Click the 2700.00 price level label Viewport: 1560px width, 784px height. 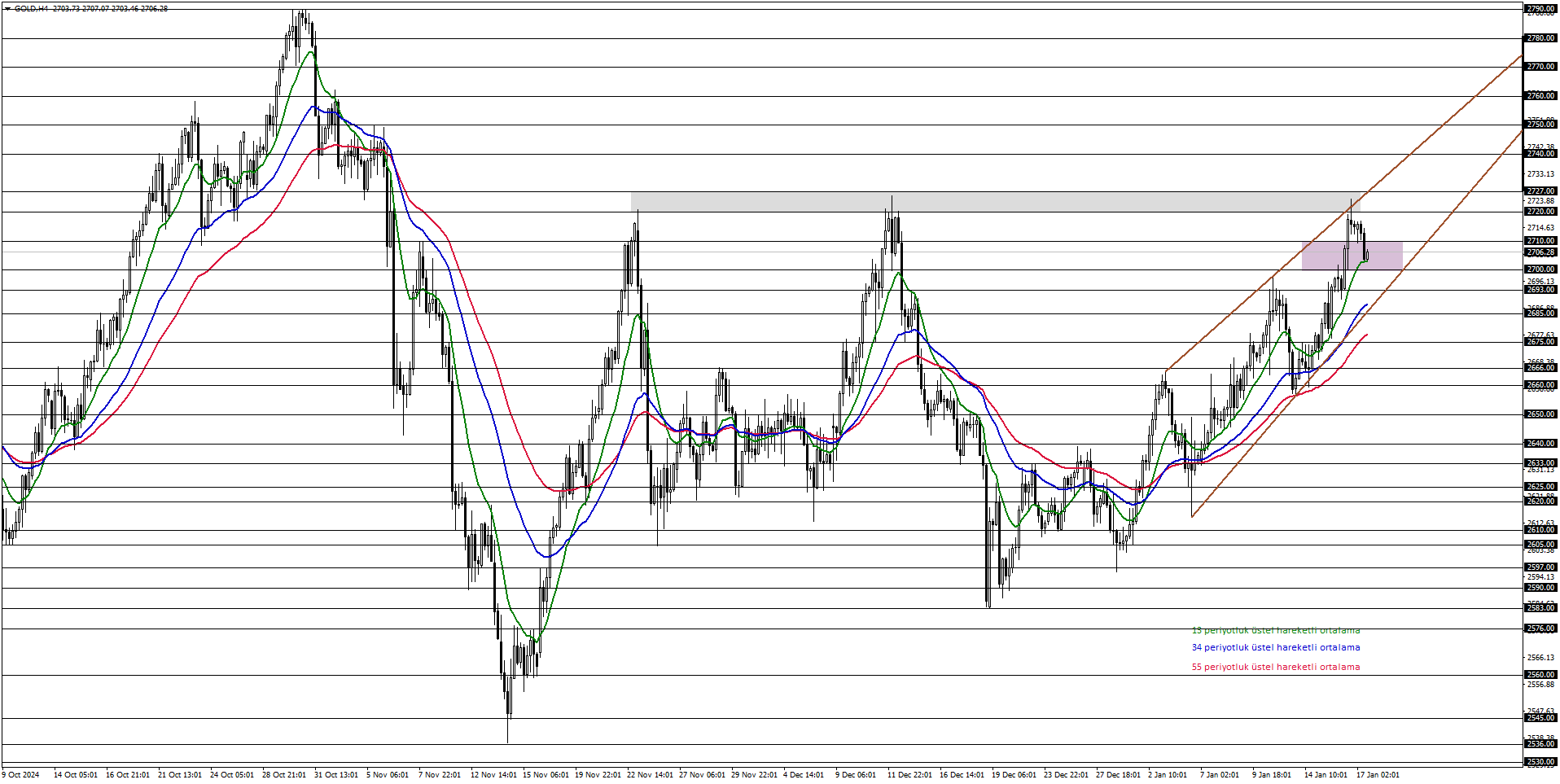point(1541,269)
